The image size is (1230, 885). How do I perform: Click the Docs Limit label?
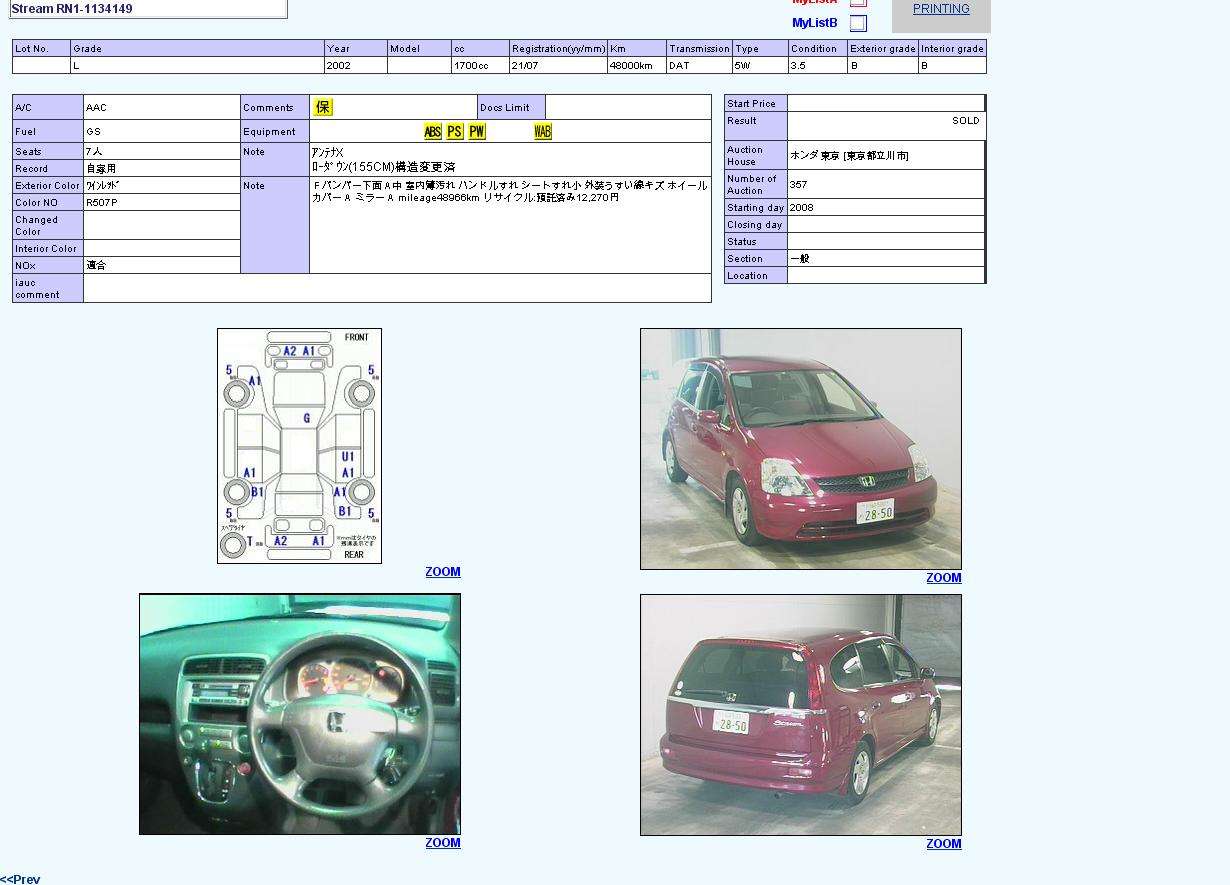pos(505,108)
